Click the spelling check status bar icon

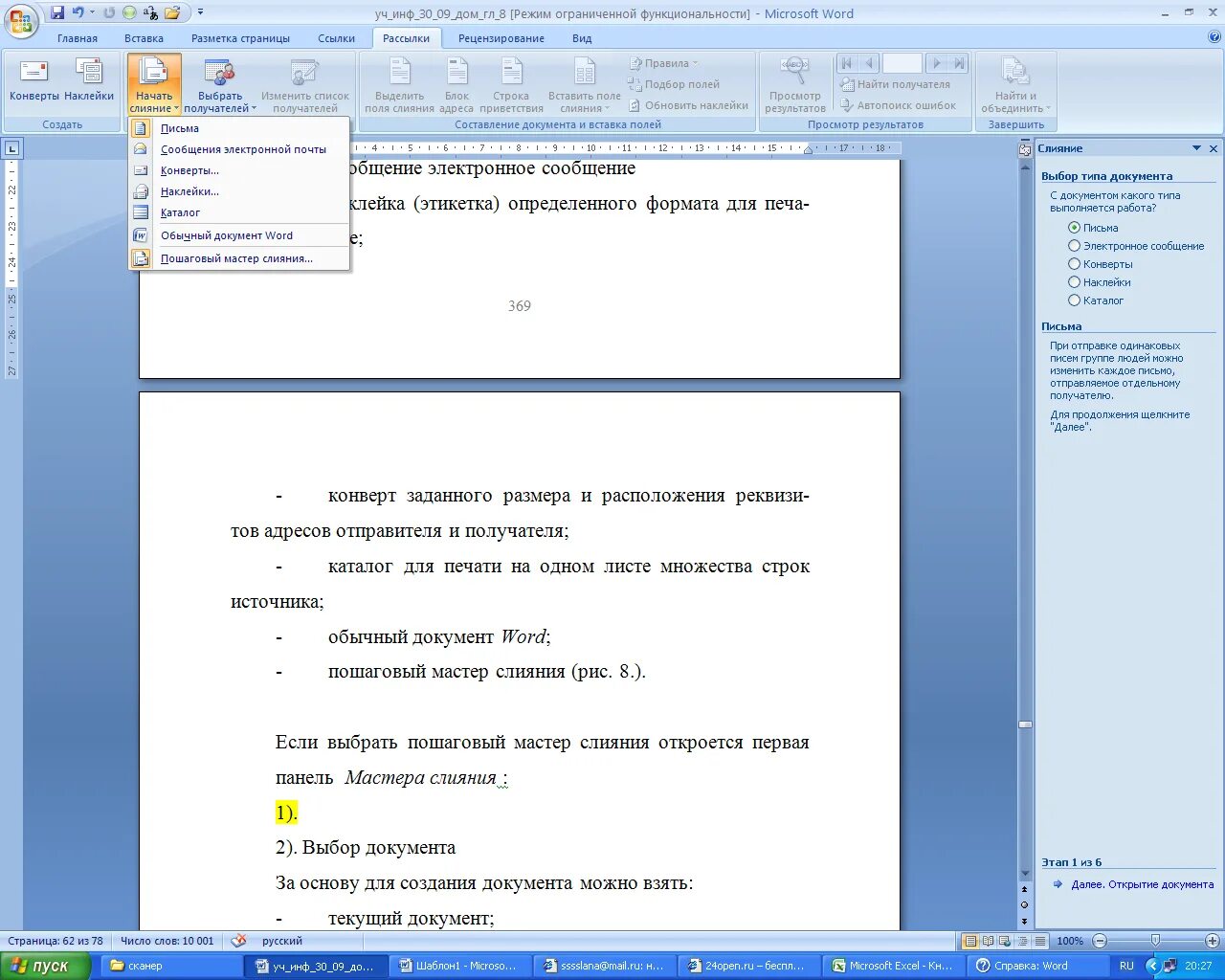(239, 941)
